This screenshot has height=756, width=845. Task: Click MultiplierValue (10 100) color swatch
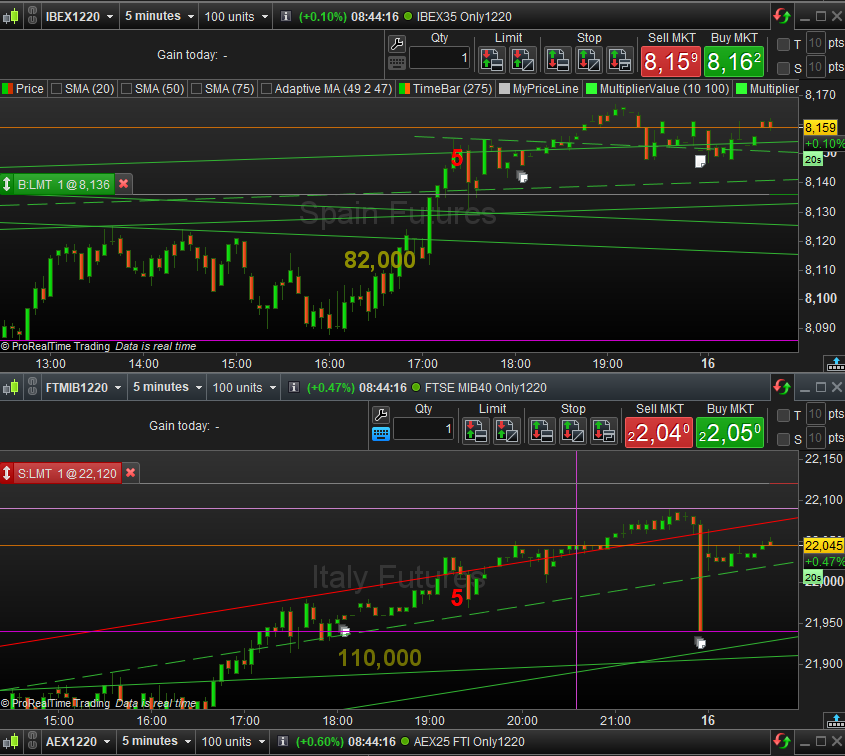pos(591,89)
